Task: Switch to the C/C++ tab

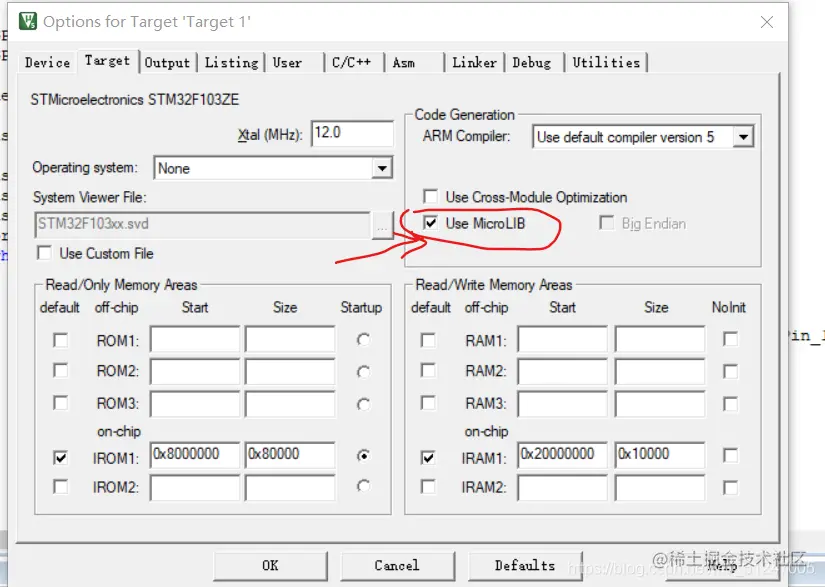Action: point(351,63)
